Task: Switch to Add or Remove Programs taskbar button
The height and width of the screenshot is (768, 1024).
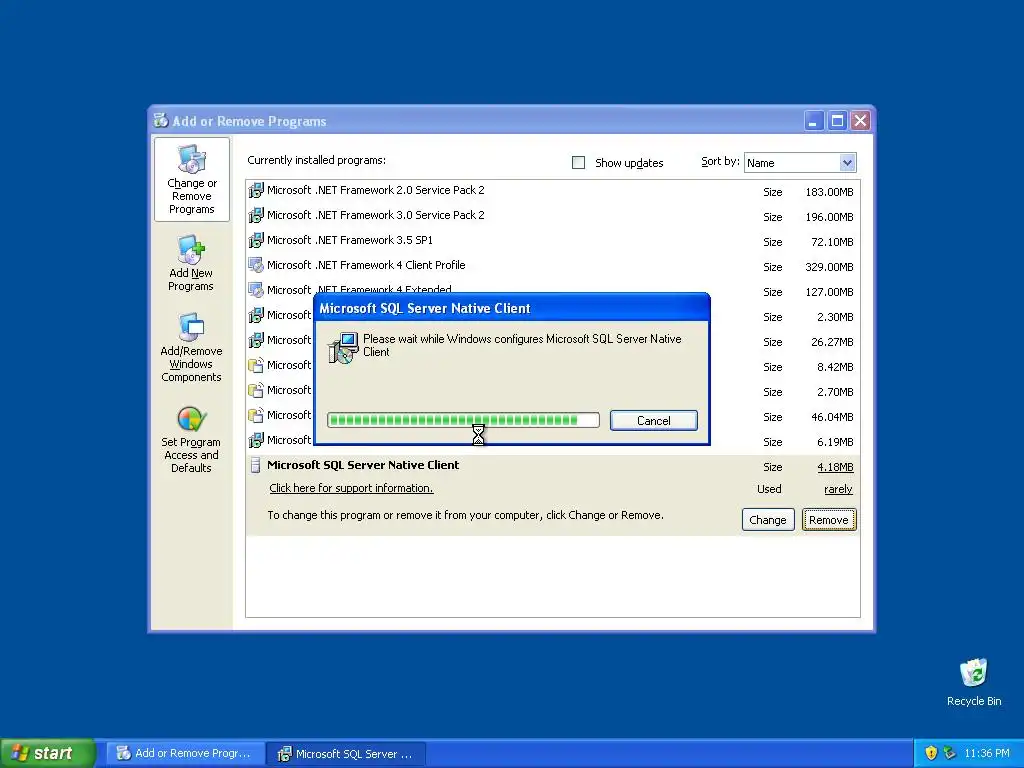Action: coord(185,753)
